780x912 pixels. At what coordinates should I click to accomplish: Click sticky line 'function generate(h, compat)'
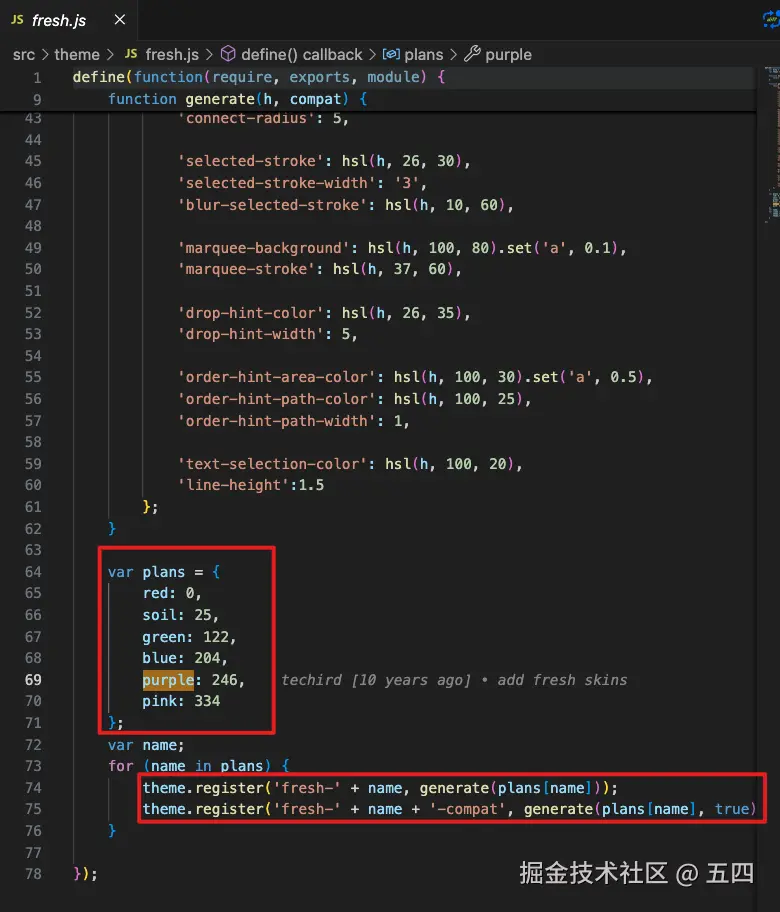click(x=237, y=99)
